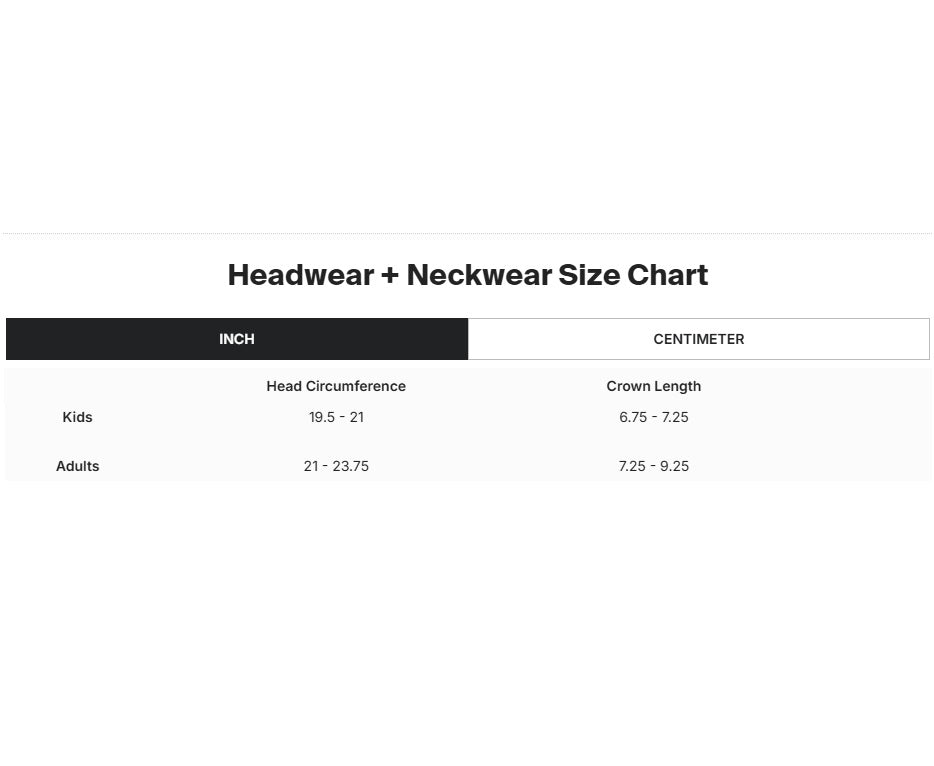This screenshot has width=934, height=766.
Task: Click Adults crown length value 7.25 - 9.25
Action: pos(653,466)
